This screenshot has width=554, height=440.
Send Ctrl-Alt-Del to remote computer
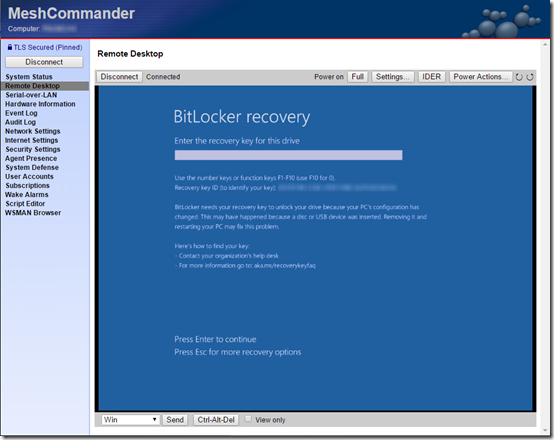(216, 420)
